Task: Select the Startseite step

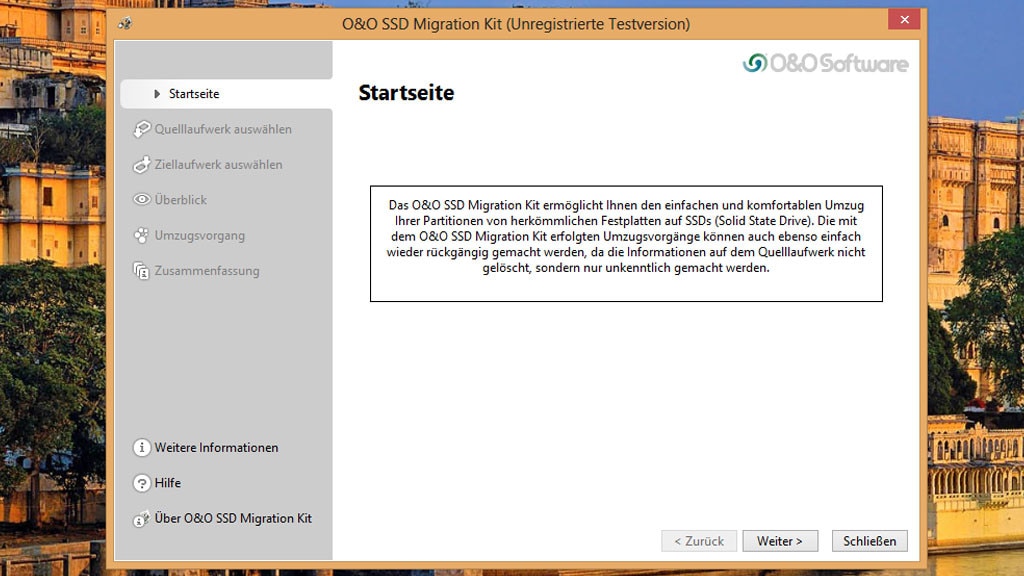Action: click(x=226, y=94)
